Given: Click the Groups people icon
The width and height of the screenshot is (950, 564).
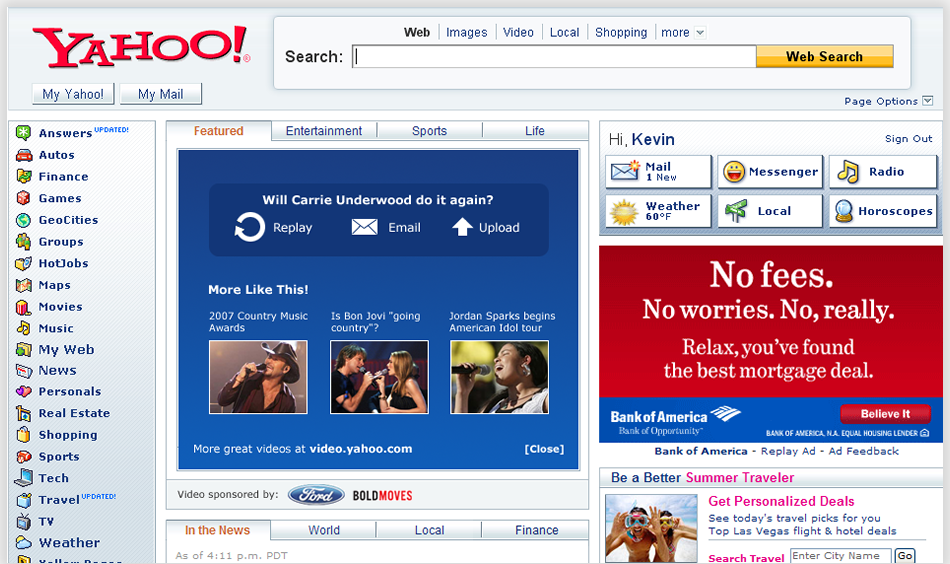Looking at the screenshot, I should point(24,241).
